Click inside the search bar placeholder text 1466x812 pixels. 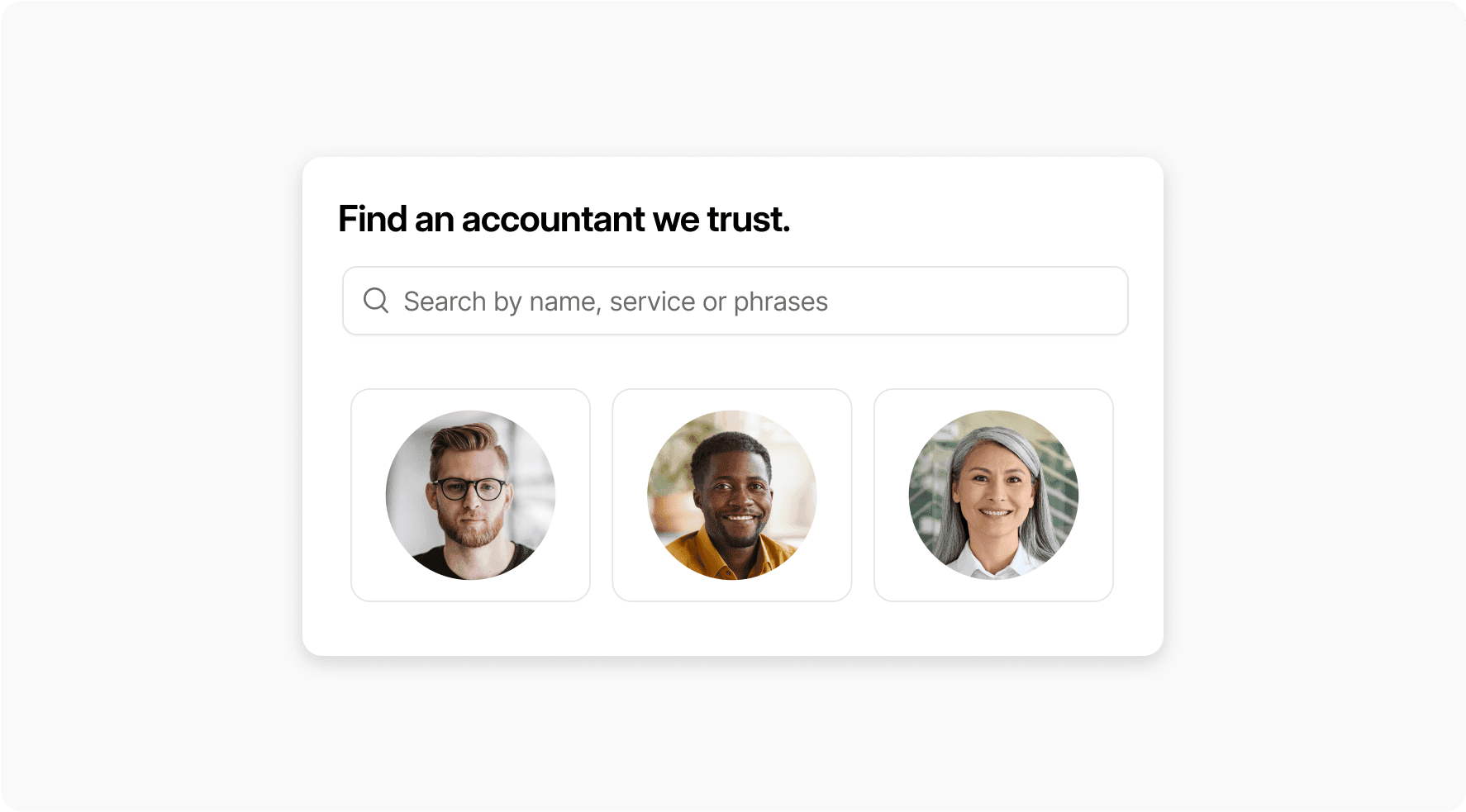(x=615, y=301)
